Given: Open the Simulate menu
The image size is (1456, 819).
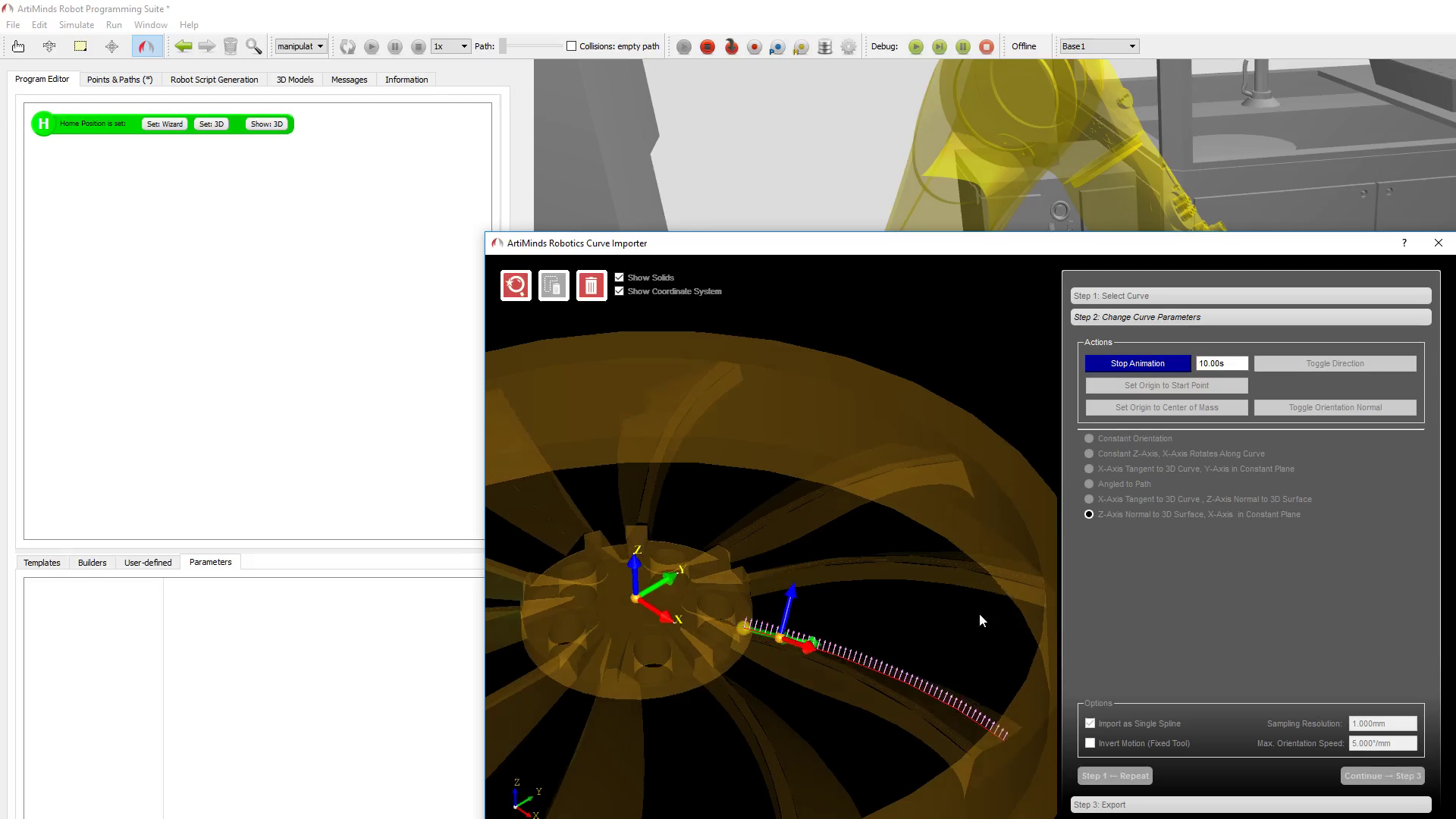Looking at the screenshot, I should (77, 25).
